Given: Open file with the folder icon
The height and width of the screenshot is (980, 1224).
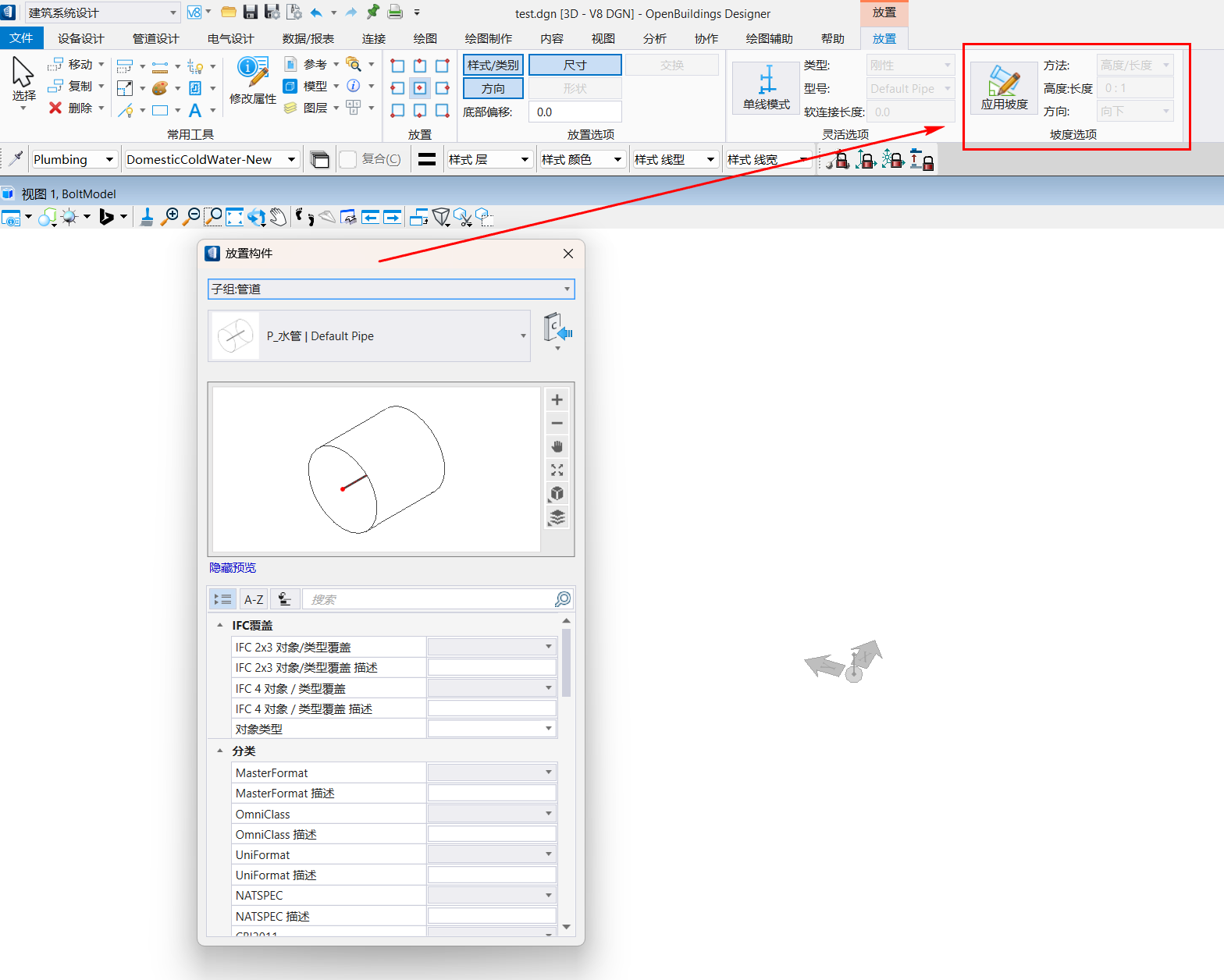Looking at the screenshot, I should point(229,12).
